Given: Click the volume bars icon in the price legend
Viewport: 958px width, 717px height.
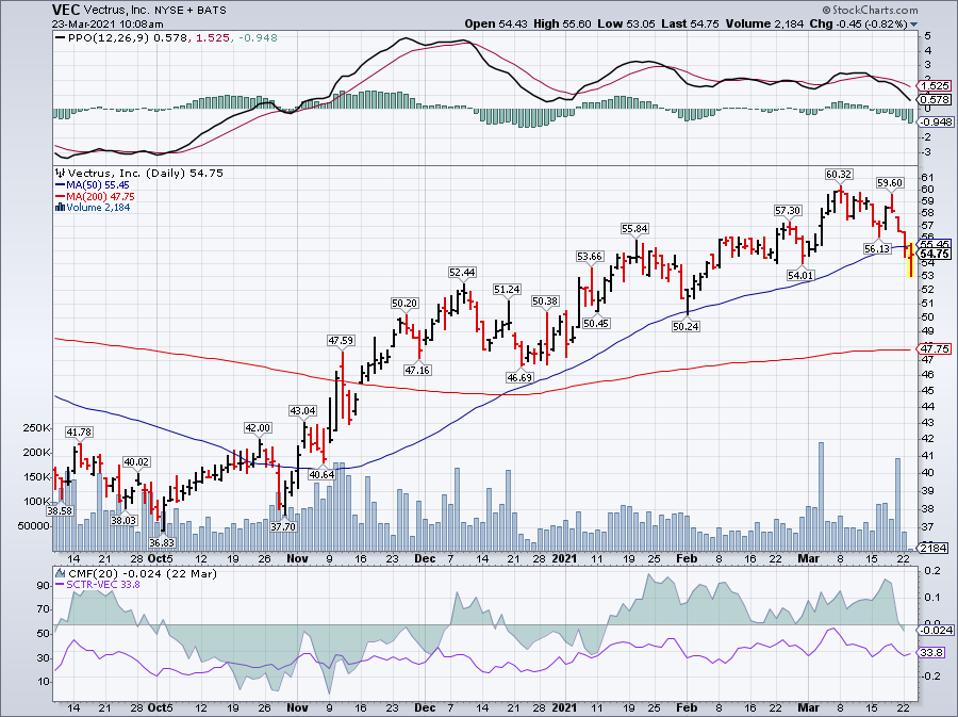Looking at the screenshot, I should click(60, 207).
